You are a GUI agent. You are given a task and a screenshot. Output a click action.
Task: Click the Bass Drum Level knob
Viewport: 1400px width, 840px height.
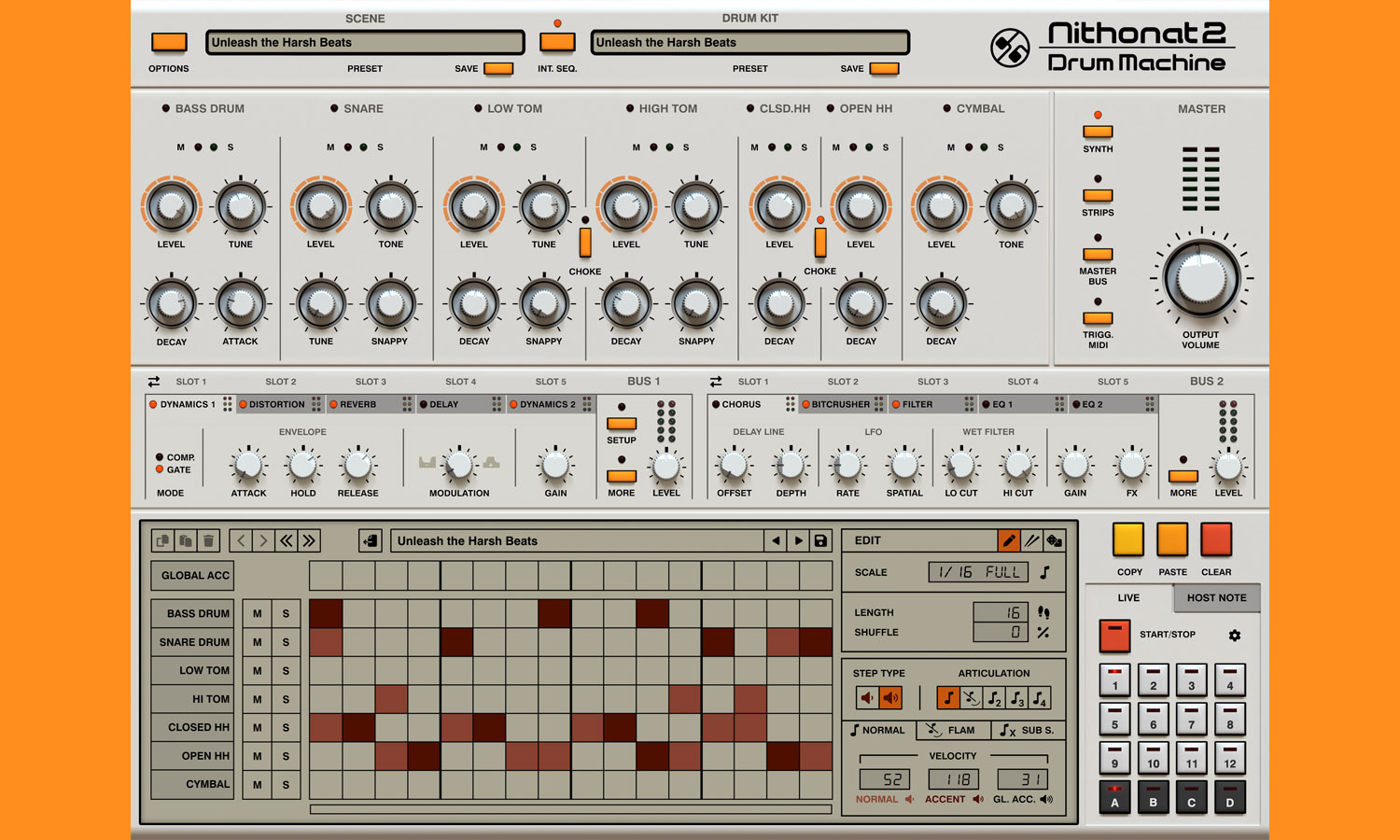click(171, 206)
